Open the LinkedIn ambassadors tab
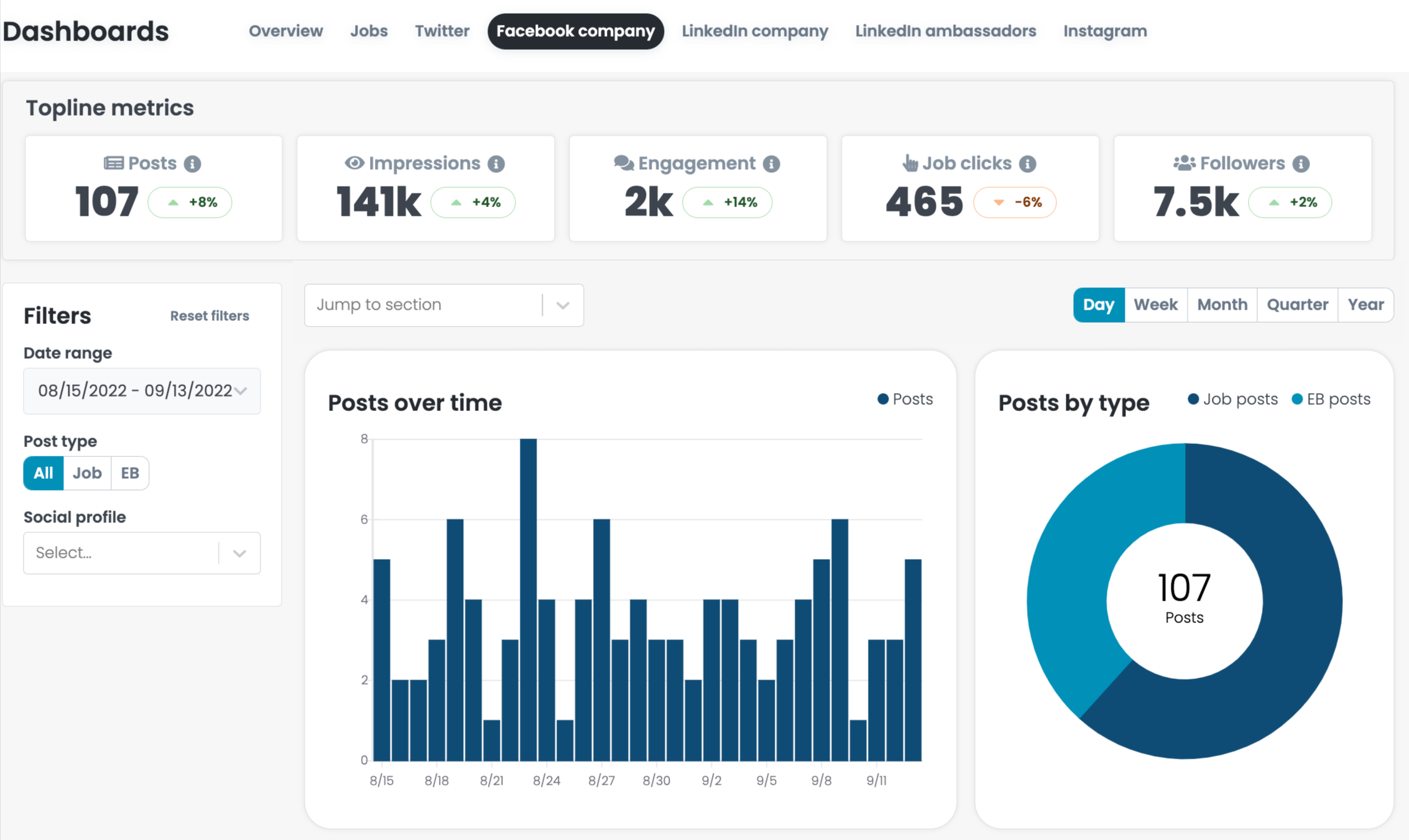This screenshot has width=1409, height=840. 945,31
